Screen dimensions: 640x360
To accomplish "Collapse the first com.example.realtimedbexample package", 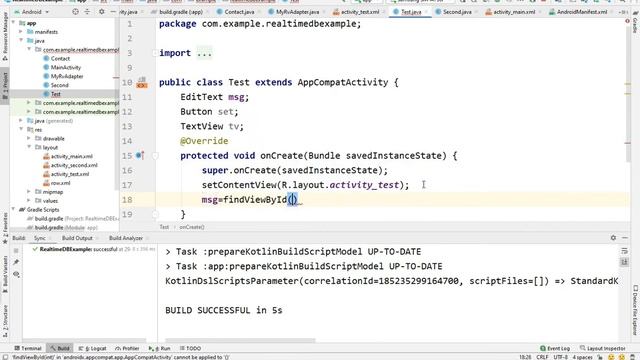I will click(x=29, y=49).
